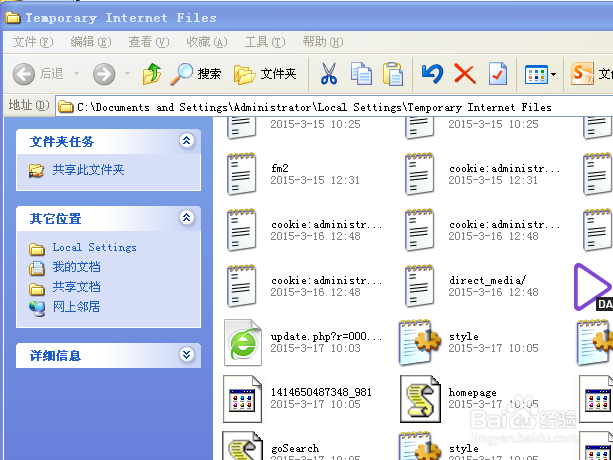Open the 收藏(A) menu
Image resolution: width=613 pixels, height=460 pixels.
tap(206, 41)
